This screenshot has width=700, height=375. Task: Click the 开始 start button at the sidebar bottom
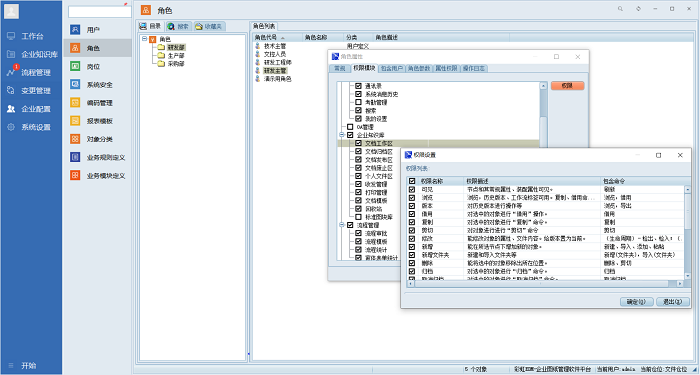pyautogui.click(x=22, y=366)
